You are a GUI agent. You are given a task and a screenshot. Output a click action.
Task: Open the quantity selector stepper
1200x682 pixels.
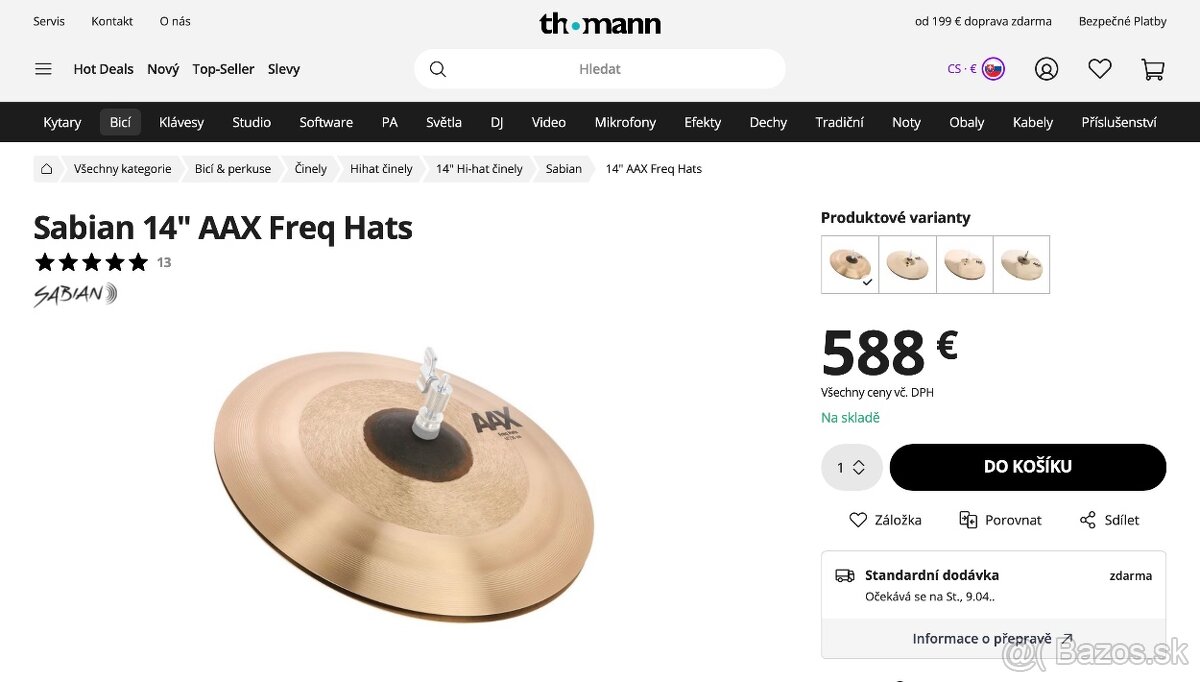tap(851, 467)
